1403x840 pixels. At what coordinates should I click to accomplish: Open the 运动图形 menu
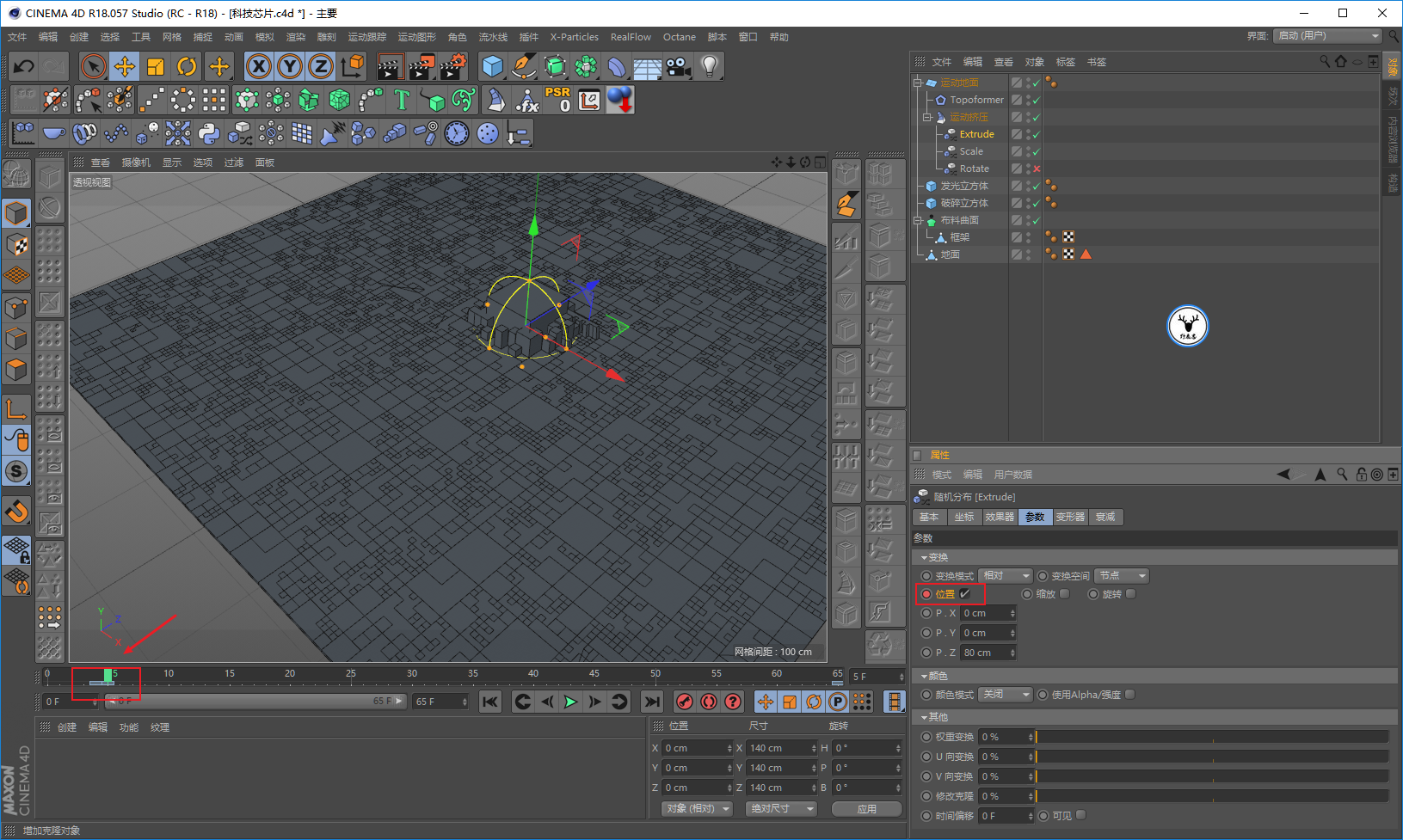click(416, 37)
